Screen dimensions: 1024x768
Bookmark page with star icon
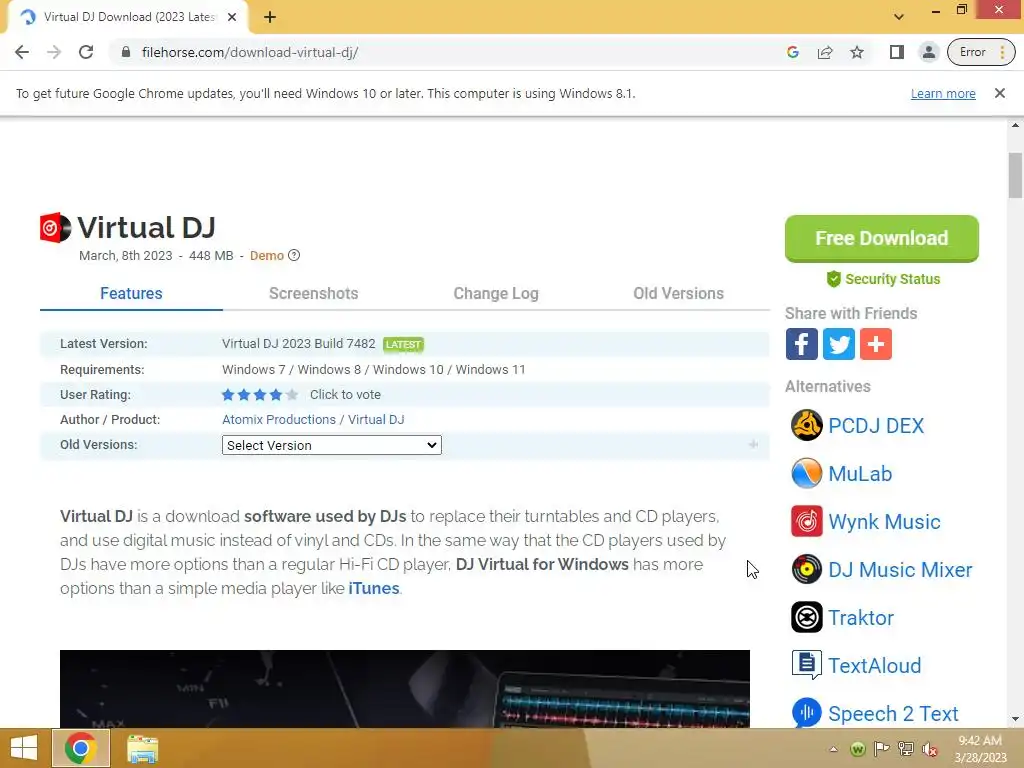[x=857, y=52]
